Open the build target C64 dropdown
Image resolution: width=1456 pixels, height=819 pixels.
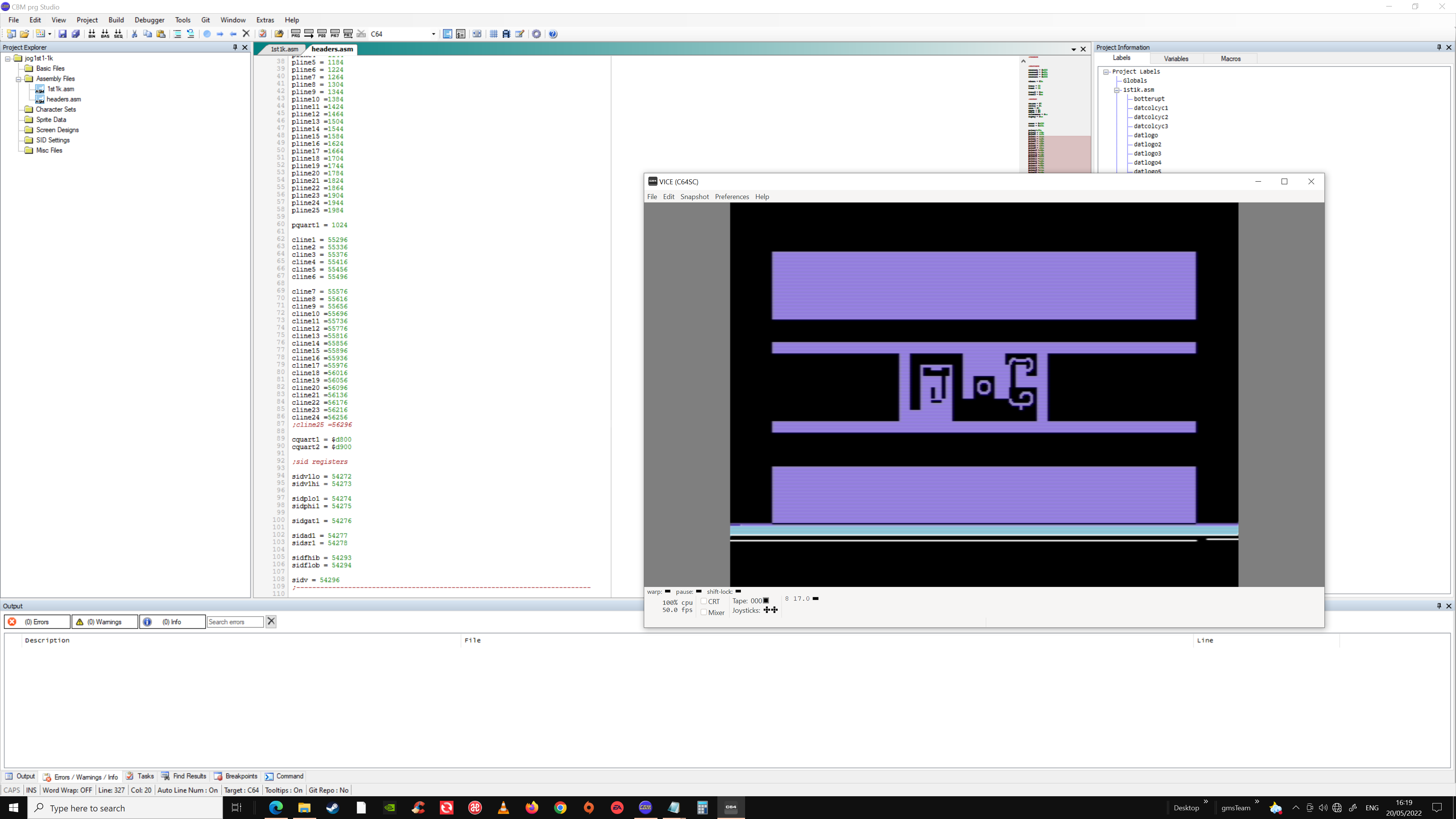433,34
